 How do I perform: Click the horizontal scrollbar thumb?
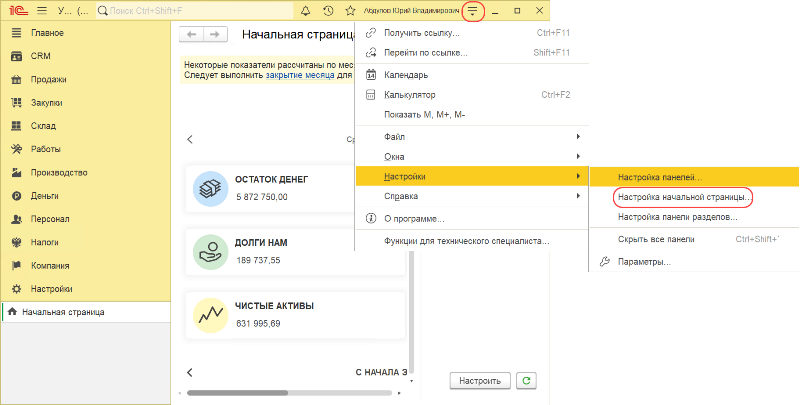pos(238,393)
